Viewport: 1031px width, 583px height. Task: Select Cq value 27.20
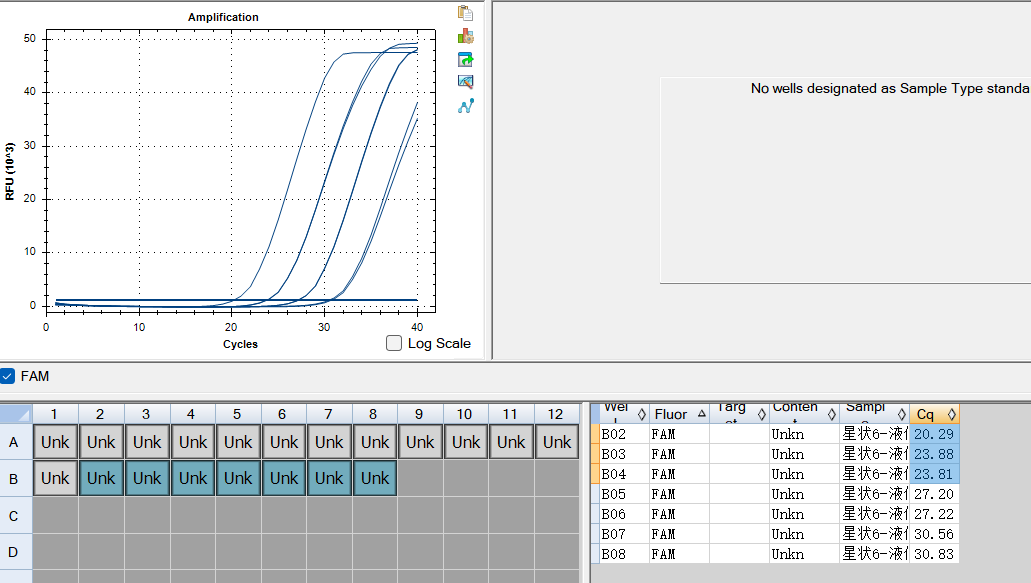934,494
